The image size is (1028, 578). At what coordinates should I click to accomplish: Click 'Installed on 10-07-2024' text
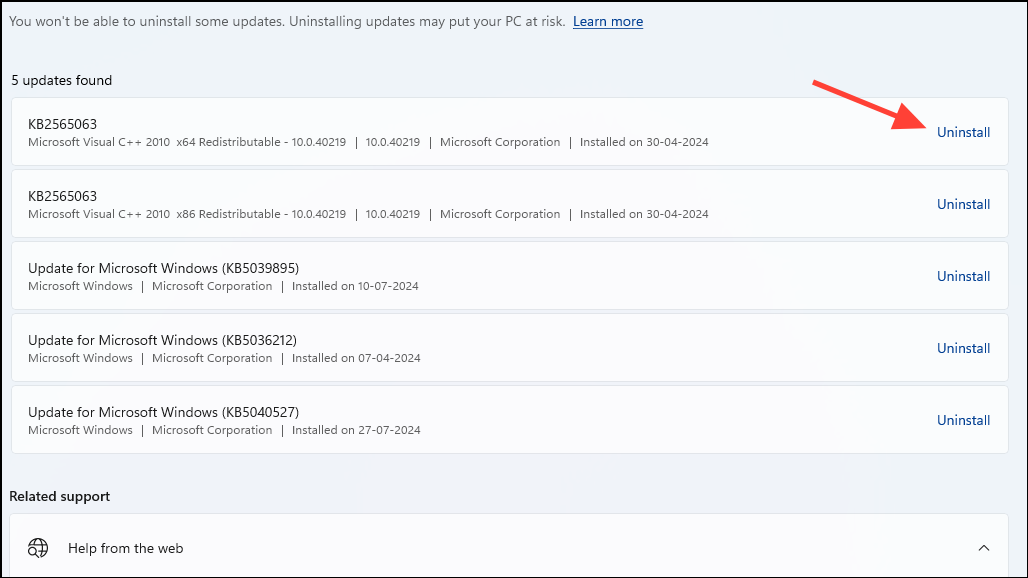point(355,286)
